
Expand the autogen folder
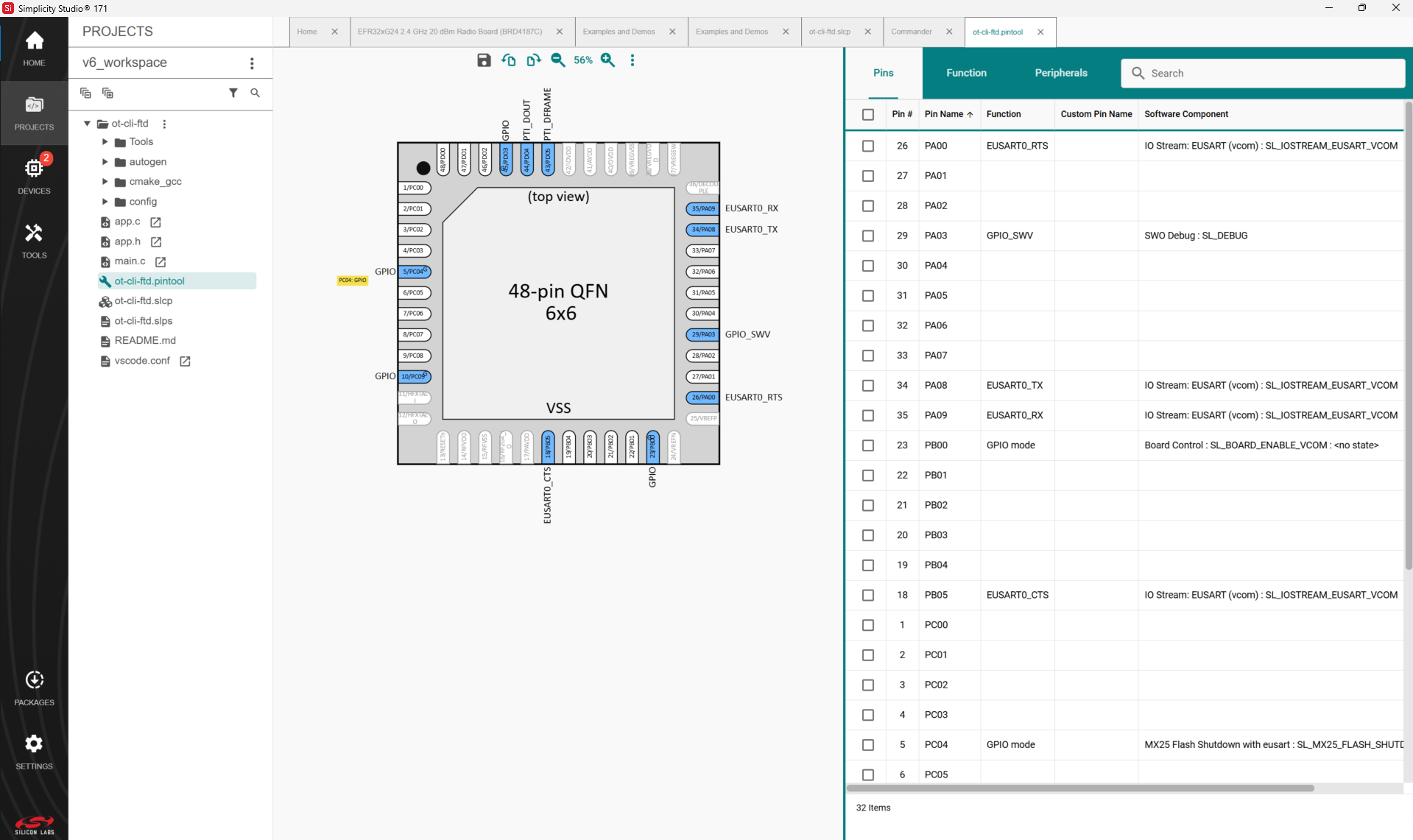105,162
